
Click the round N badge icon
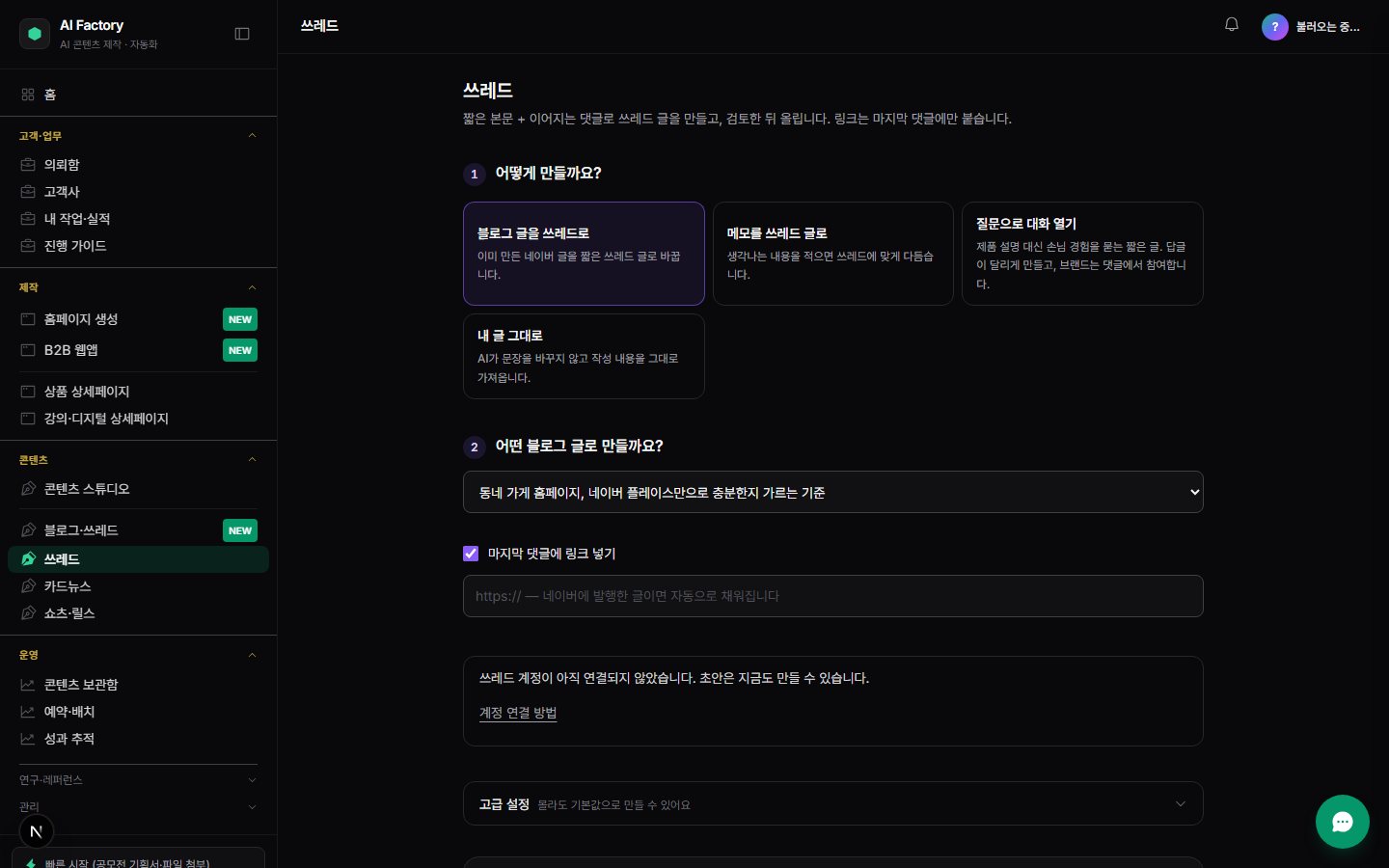pos(37,831)
